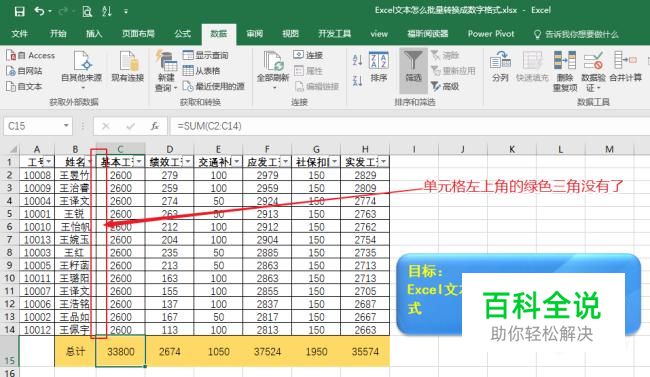
Task: Toggle the Filter (筛选) funnel button
Action: click(413, 71)
